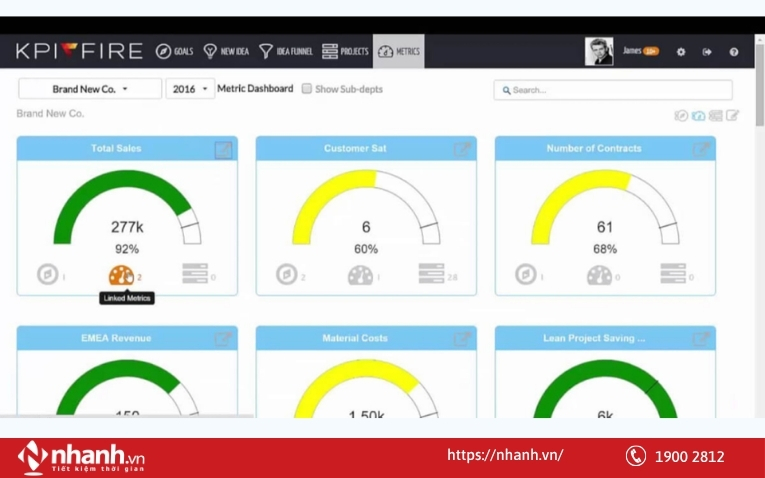Click the Search input field
Screen dimensions: 765x478
click(613, 90)
